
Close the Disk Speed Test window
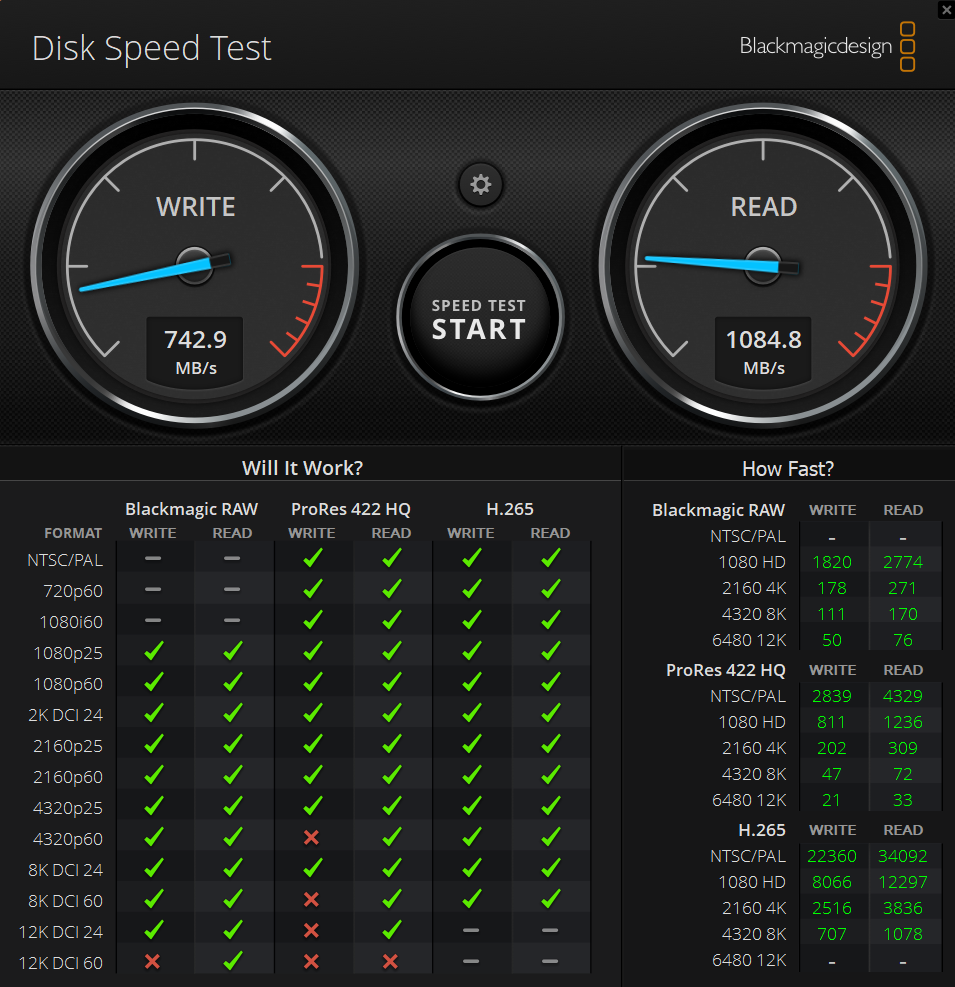tap(946, 10)
